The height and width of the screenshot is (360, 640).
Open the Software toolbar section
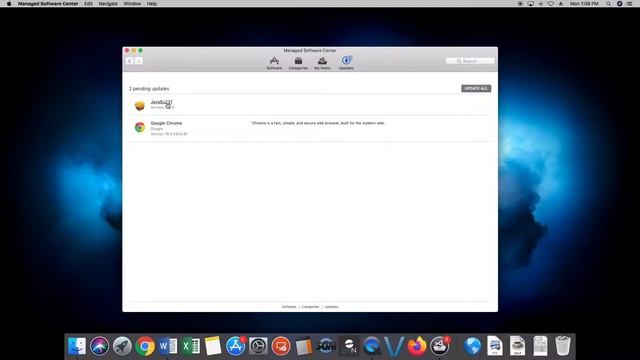point(274,63)
